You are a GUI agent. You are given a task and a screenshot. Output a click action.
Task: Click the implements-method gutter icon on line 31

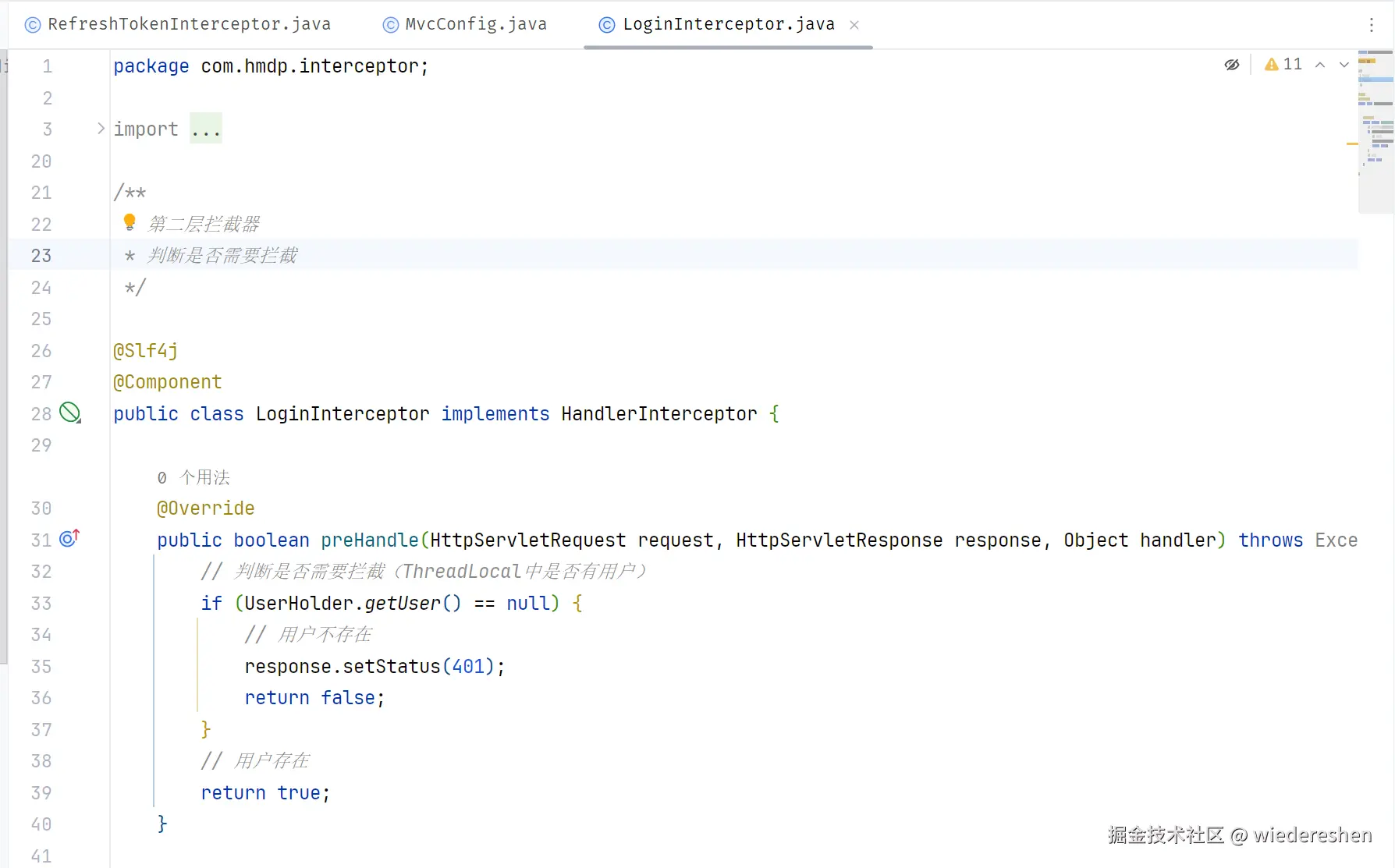click(x=70, y=538)
